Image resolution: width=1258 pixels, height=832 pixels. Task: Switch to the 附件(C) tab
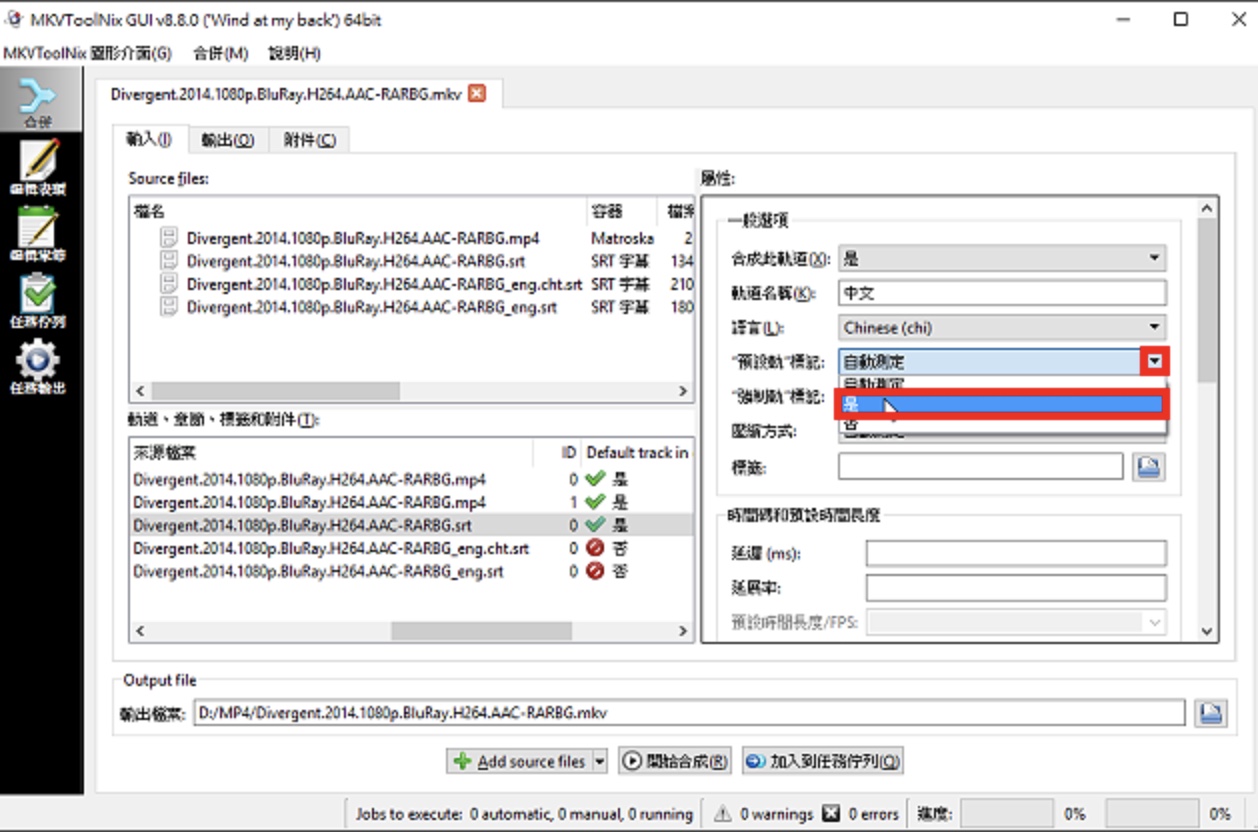click(309, 140)
